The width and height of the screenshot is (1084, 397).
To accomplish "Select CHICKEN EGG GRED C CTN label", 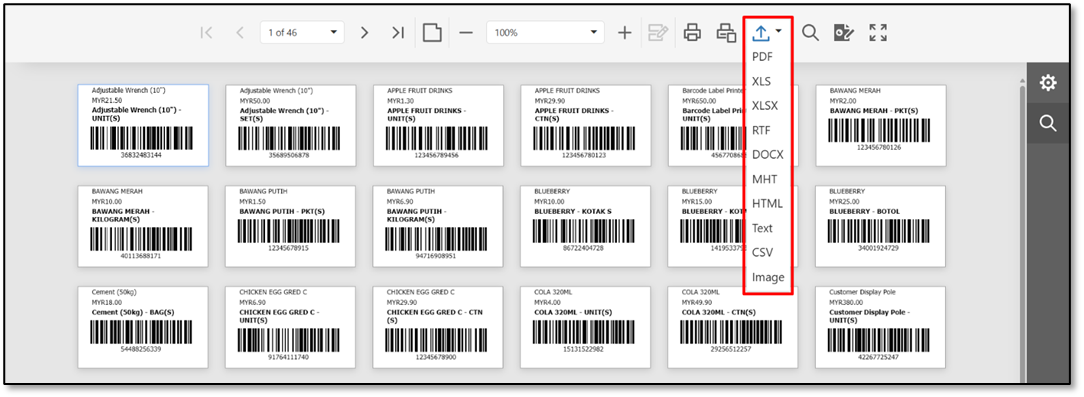I will [438, 327].
